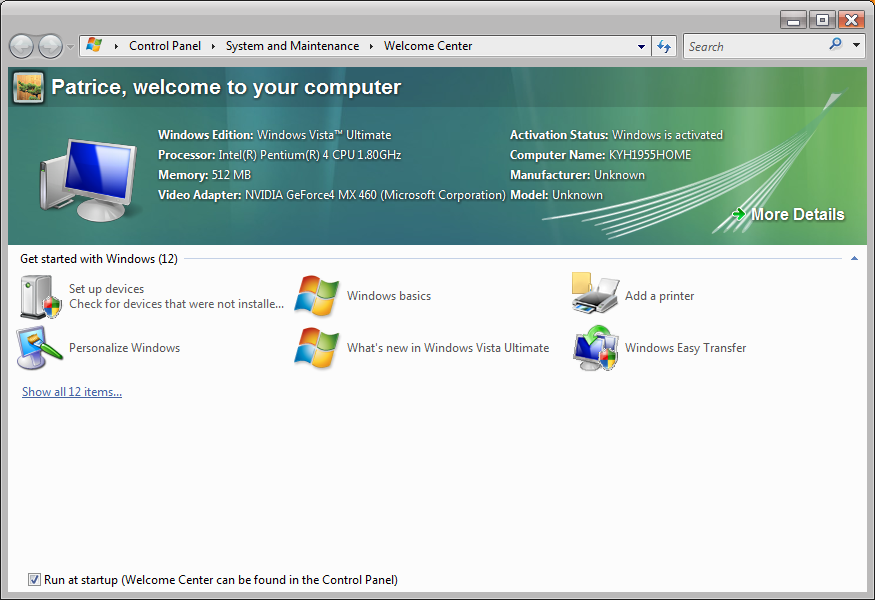Image resolution: width=875 pixels, height=600 pixels.
Task: Open the recent pages dropdown arrow
Action: 70,47
